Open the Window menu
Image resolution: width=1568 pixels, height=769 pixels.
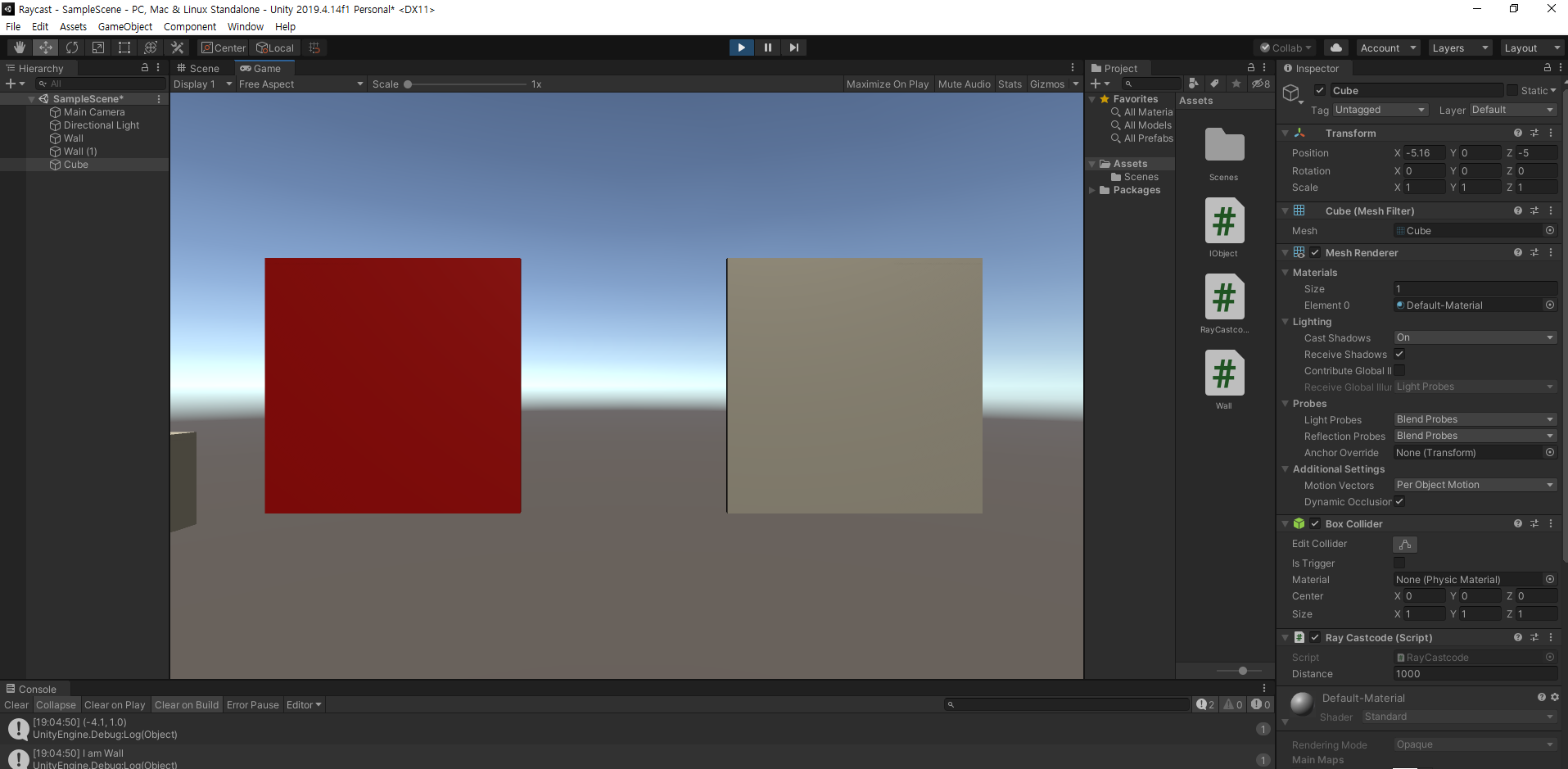pyautogui.click(x=246, y=26)
